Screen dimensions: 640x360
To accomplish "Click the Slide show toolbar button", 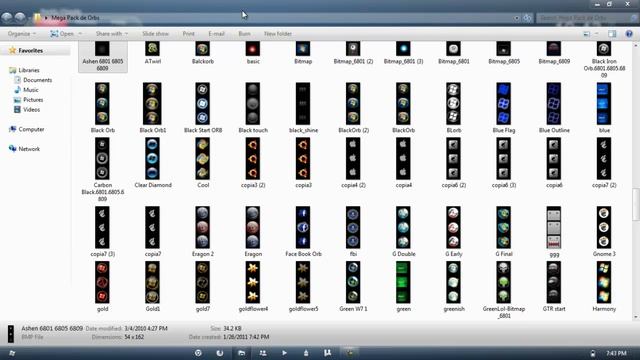I will point(155,34).
